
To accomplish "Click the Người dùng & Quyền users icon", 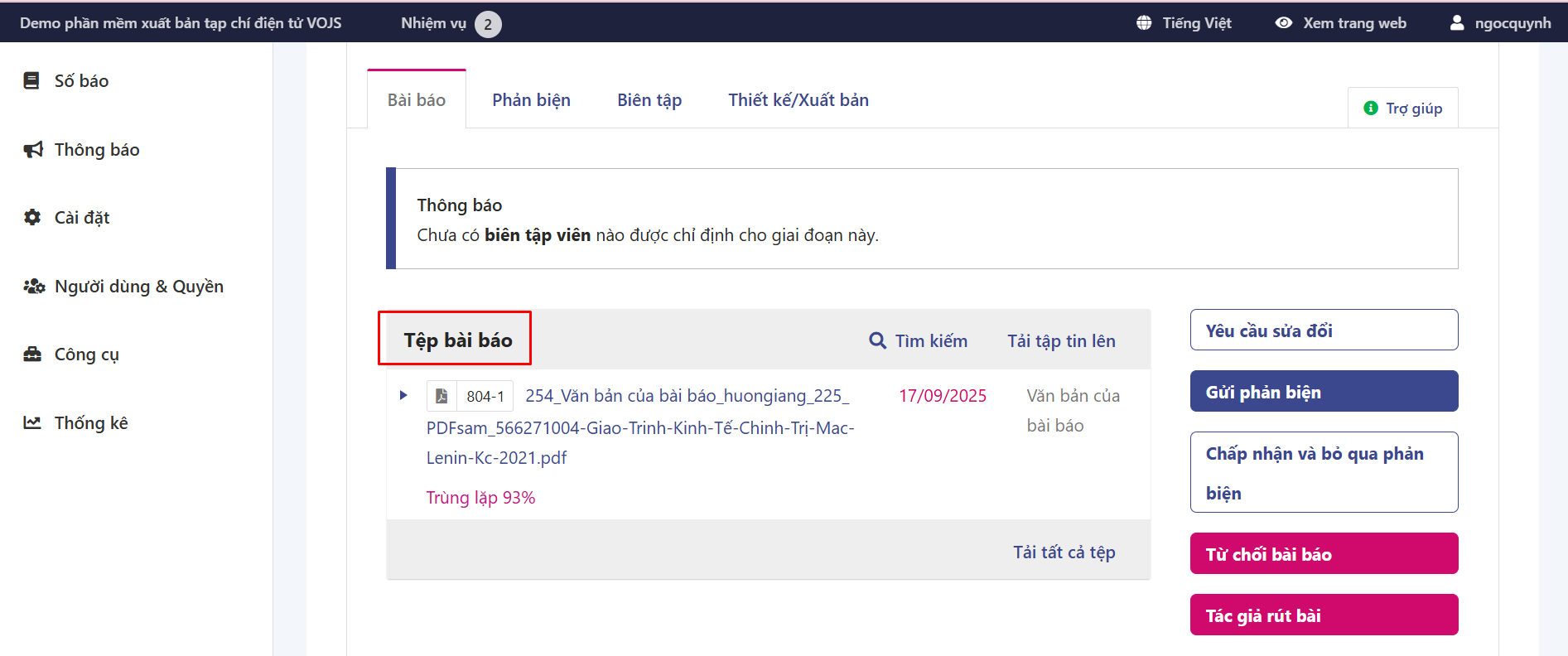I will pos(33,286).
